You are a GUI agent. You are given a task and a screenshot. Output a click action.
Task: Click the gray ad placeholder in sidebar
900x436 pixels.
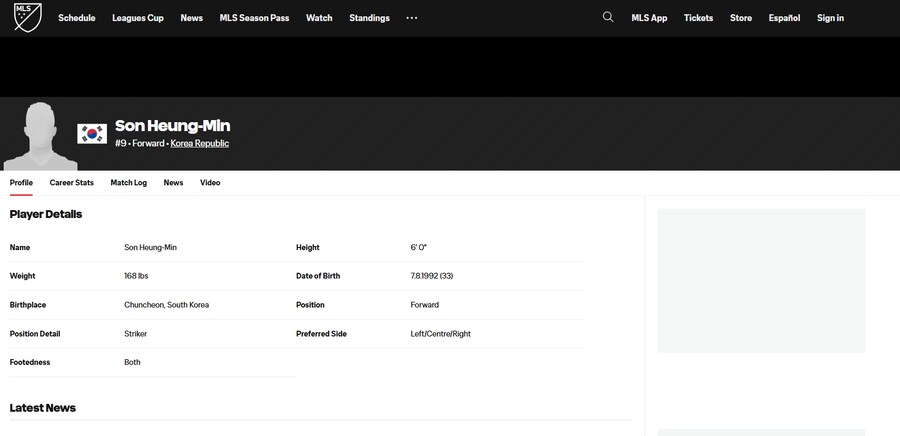point(761,281)
